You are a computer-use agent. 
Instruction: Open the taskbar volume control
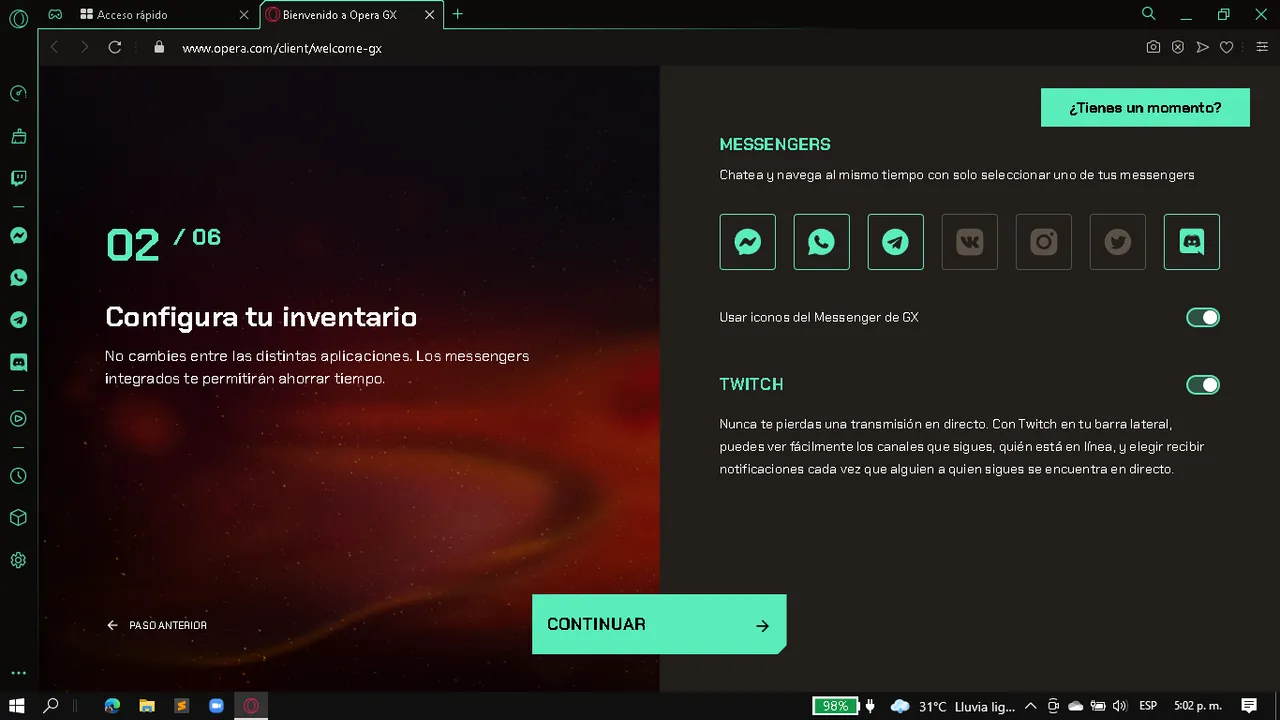pyautogui.click(x=1119, y=706)
